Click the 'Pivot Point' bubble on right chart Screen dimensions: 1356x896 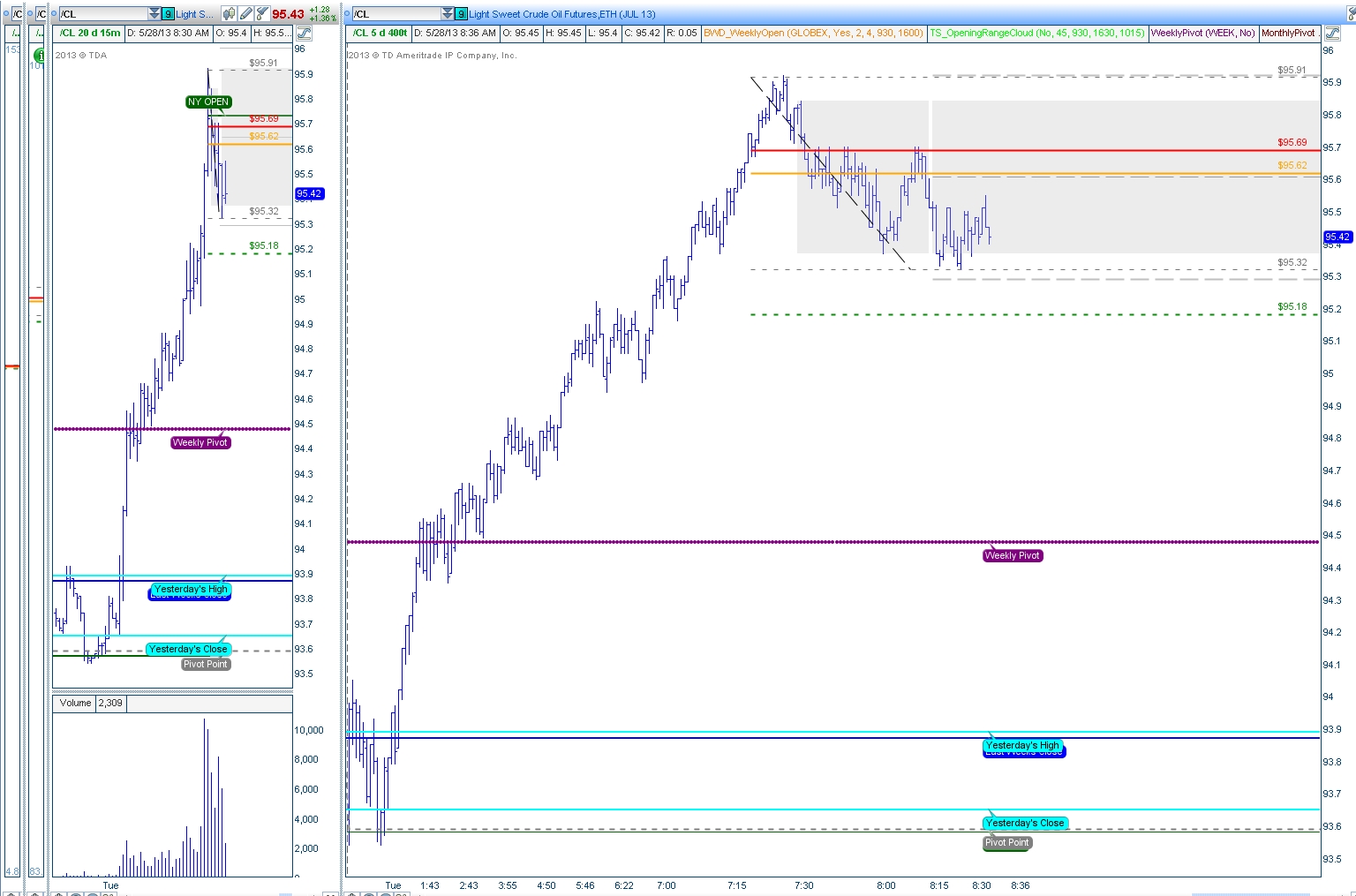click(x=1007, y=842)
